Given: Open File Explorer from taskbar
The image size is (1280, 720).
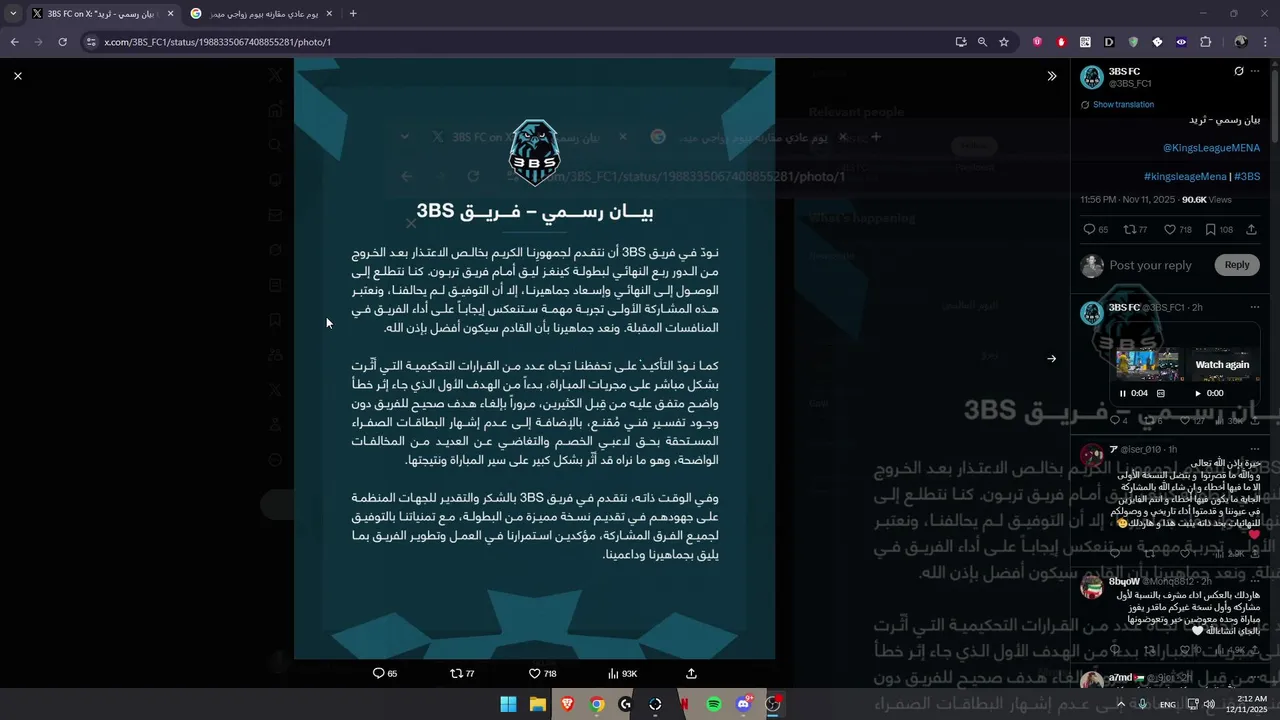Looking at the screenshot, I should pyautogui.click(x=537, y=704).
